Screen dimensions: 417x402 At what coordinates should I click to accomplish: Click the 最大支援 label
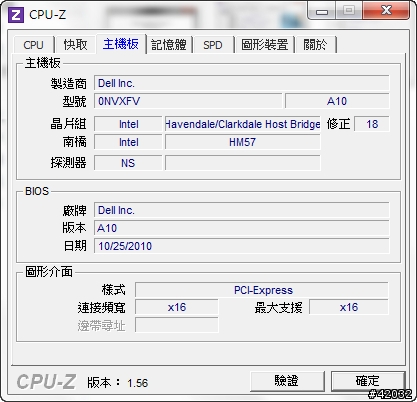279,307
